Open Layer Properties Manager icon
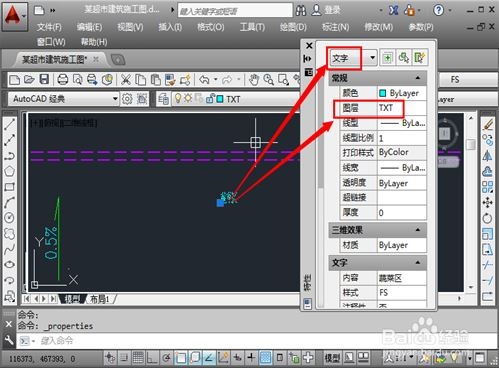This screenshot has height=368, width=499. 163,99
